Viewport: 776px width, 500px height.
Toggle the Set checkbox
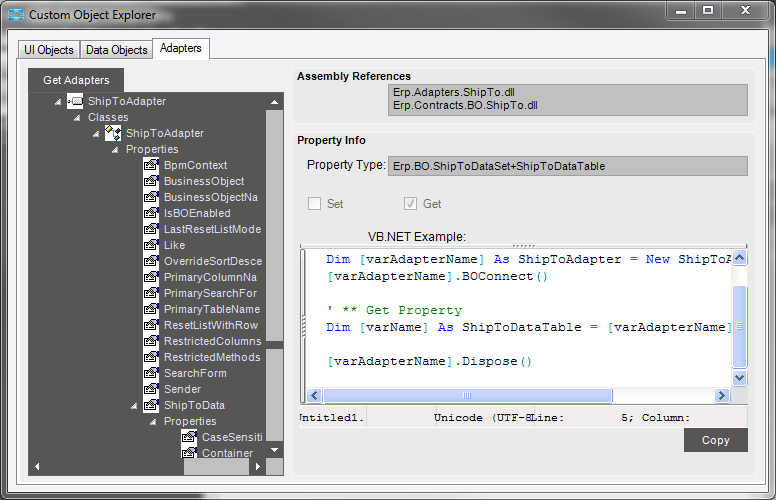pyautogui.click(x=314, y=203)
